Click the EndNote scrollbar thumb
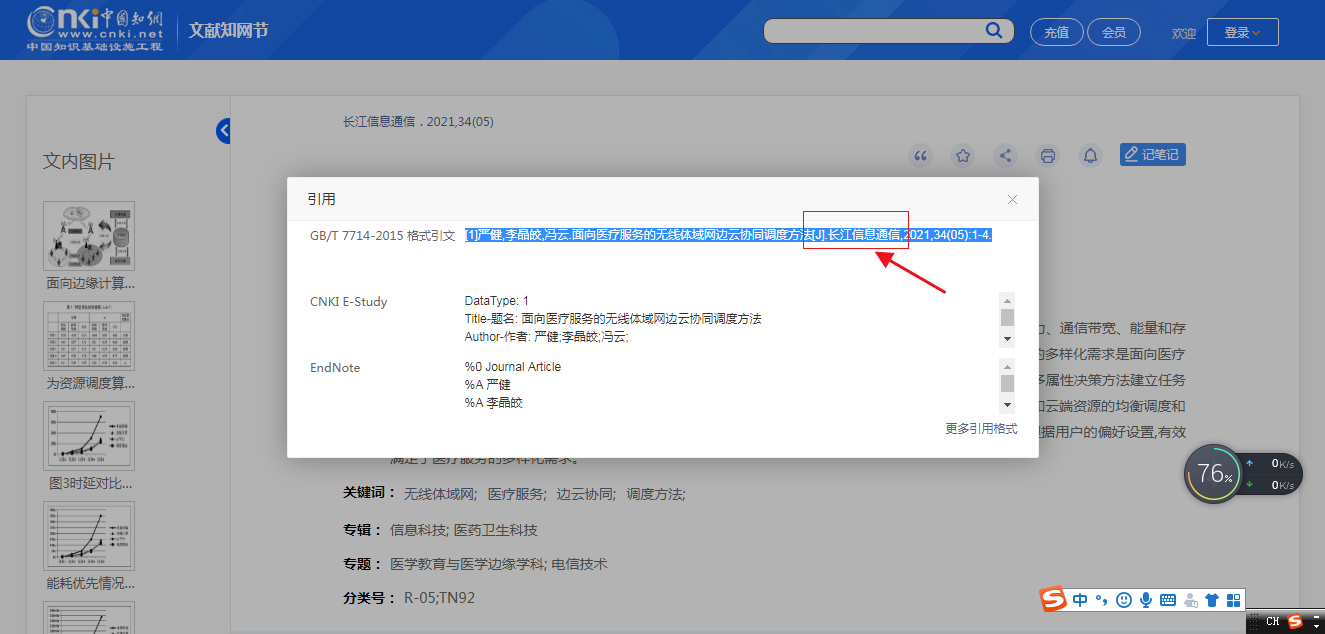 coord(1007,383)
